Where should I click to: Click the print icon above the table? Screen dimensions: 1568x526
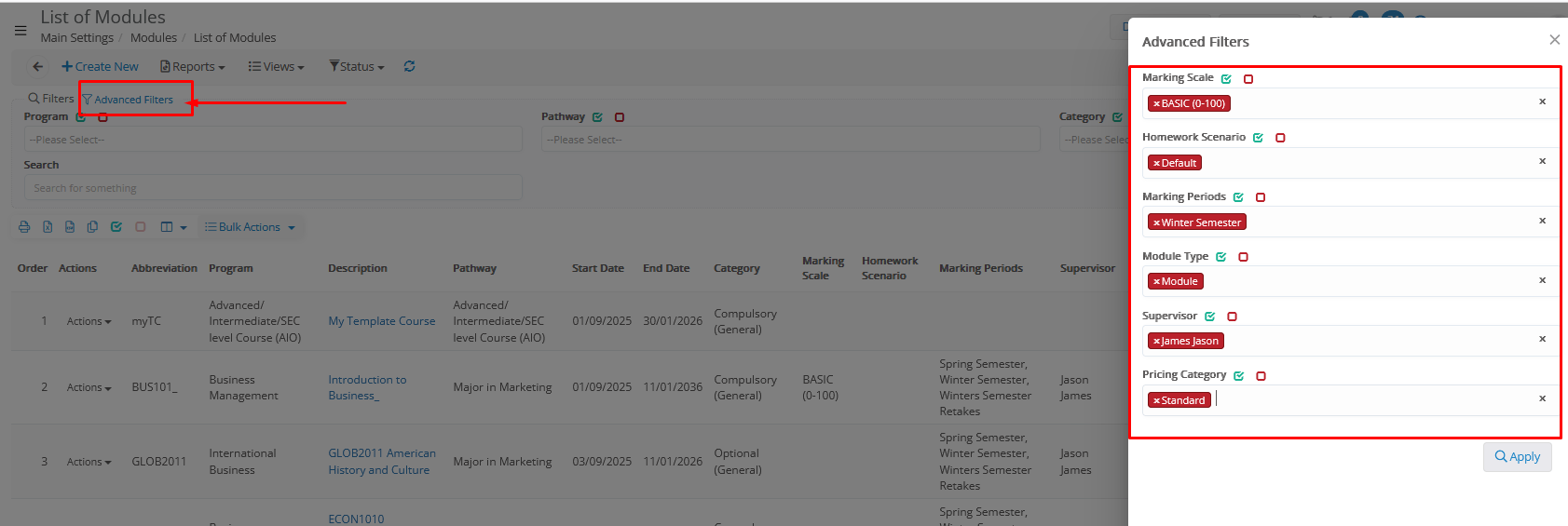(24, 227)
